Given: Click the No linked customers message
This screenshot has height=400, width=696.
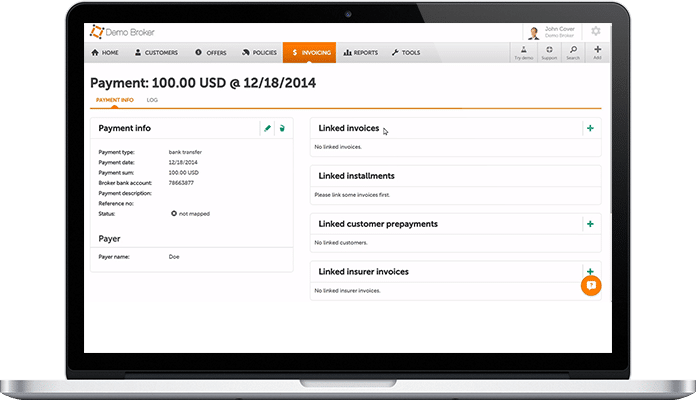Looking at the screenshot, I should [x=341, y=243].
